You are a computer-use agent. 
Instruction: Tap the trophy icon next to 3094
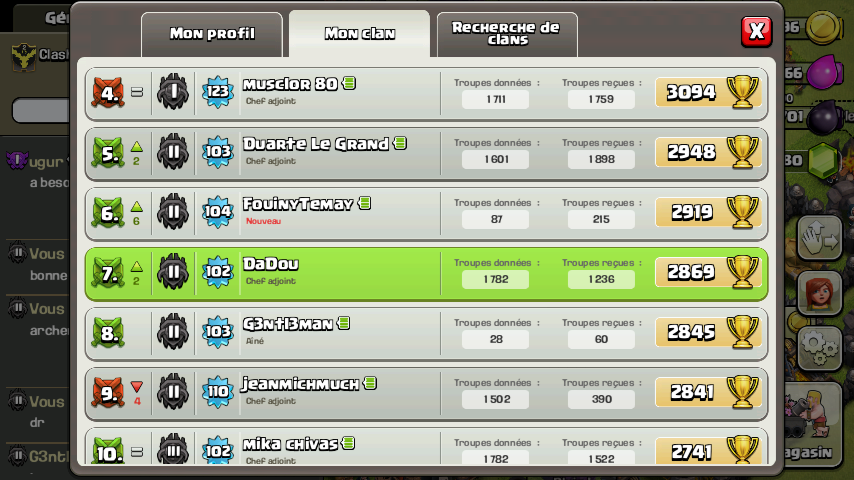pyautogui.click(x=742, y=92)
